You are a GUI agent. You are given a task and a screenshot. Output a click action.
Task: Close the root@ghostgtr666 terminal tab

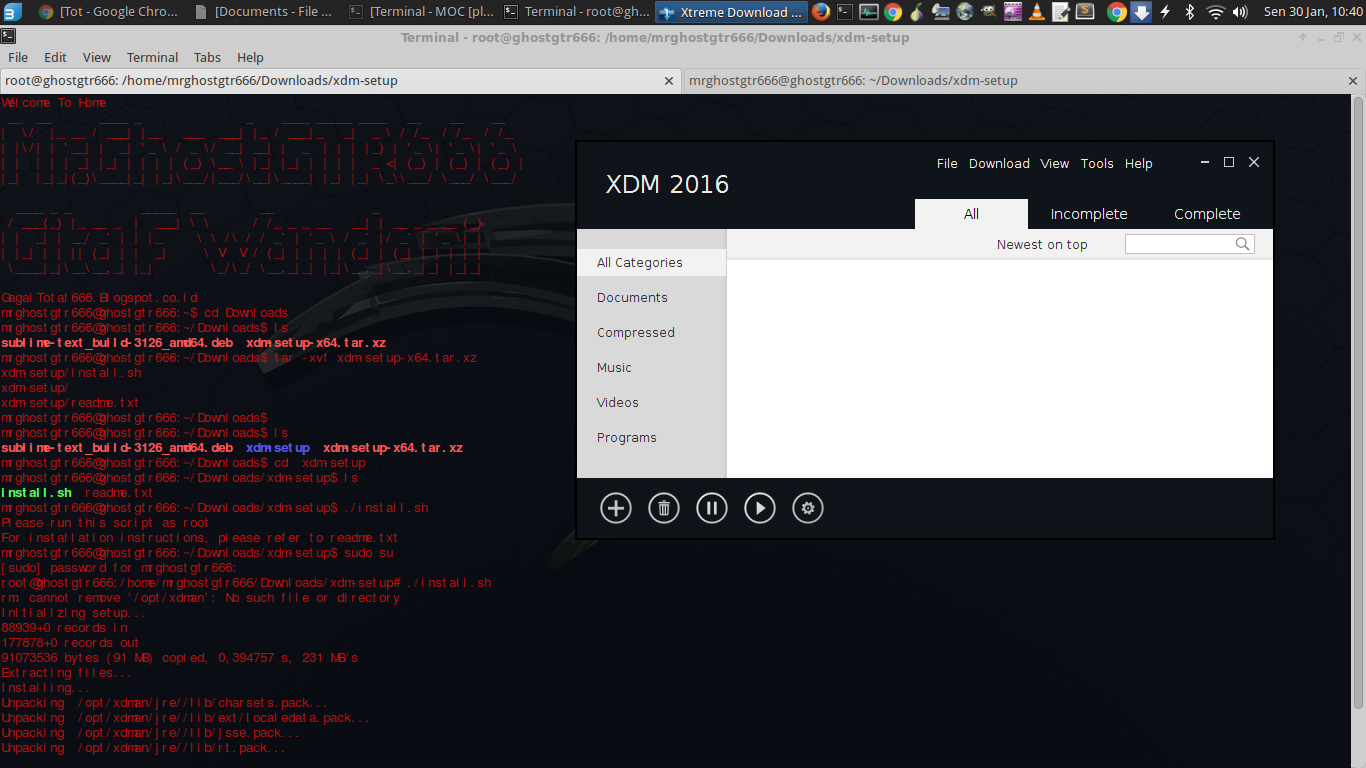[x=669, y=81]
